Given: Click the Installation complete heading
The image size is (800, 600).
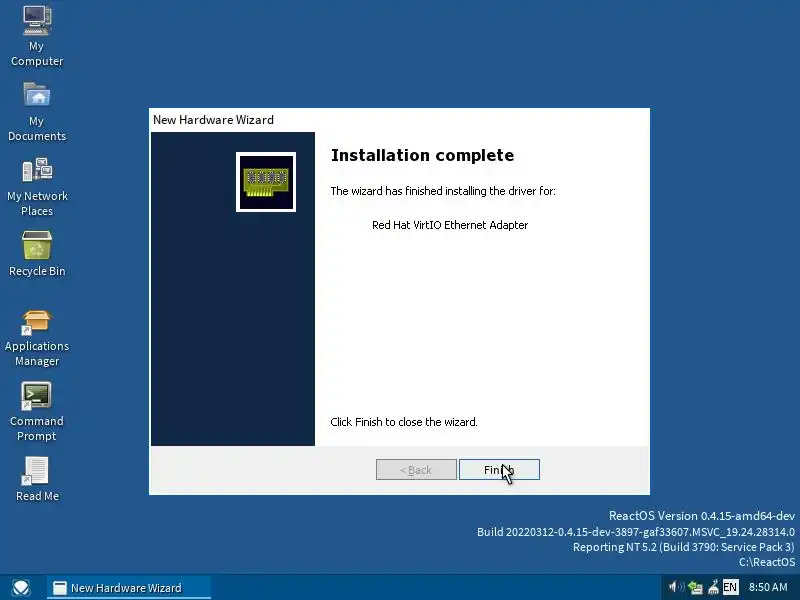Looking at the screenshot, I should [422, 155].
